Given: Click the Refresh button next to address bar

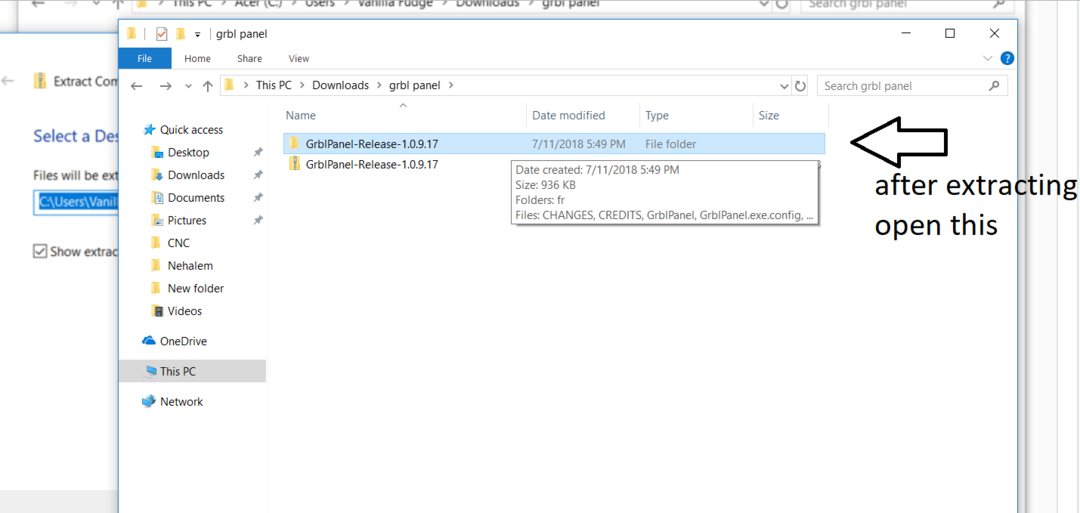Looking at the screenshot, I should pyautogui.click(x=800, y=86).
